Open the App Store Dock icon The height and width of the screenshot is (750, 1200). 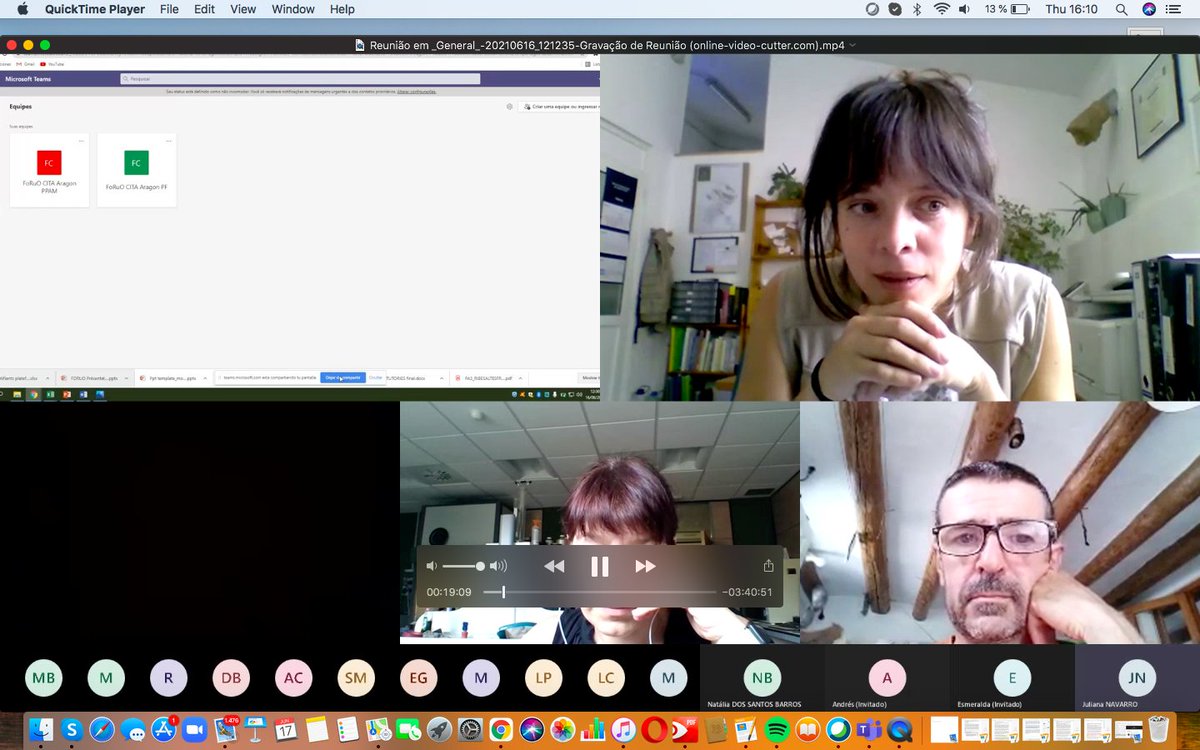click(x=163, y=730)
